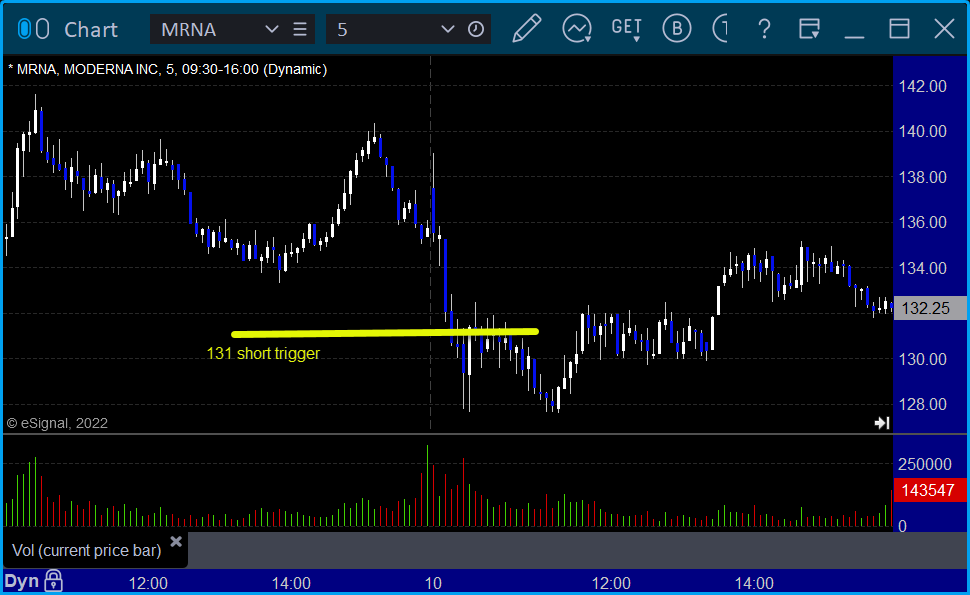Viewport: 970px width, 595px height.
Task: Click the '10' date label on time axis
Action: coord(433,583)
